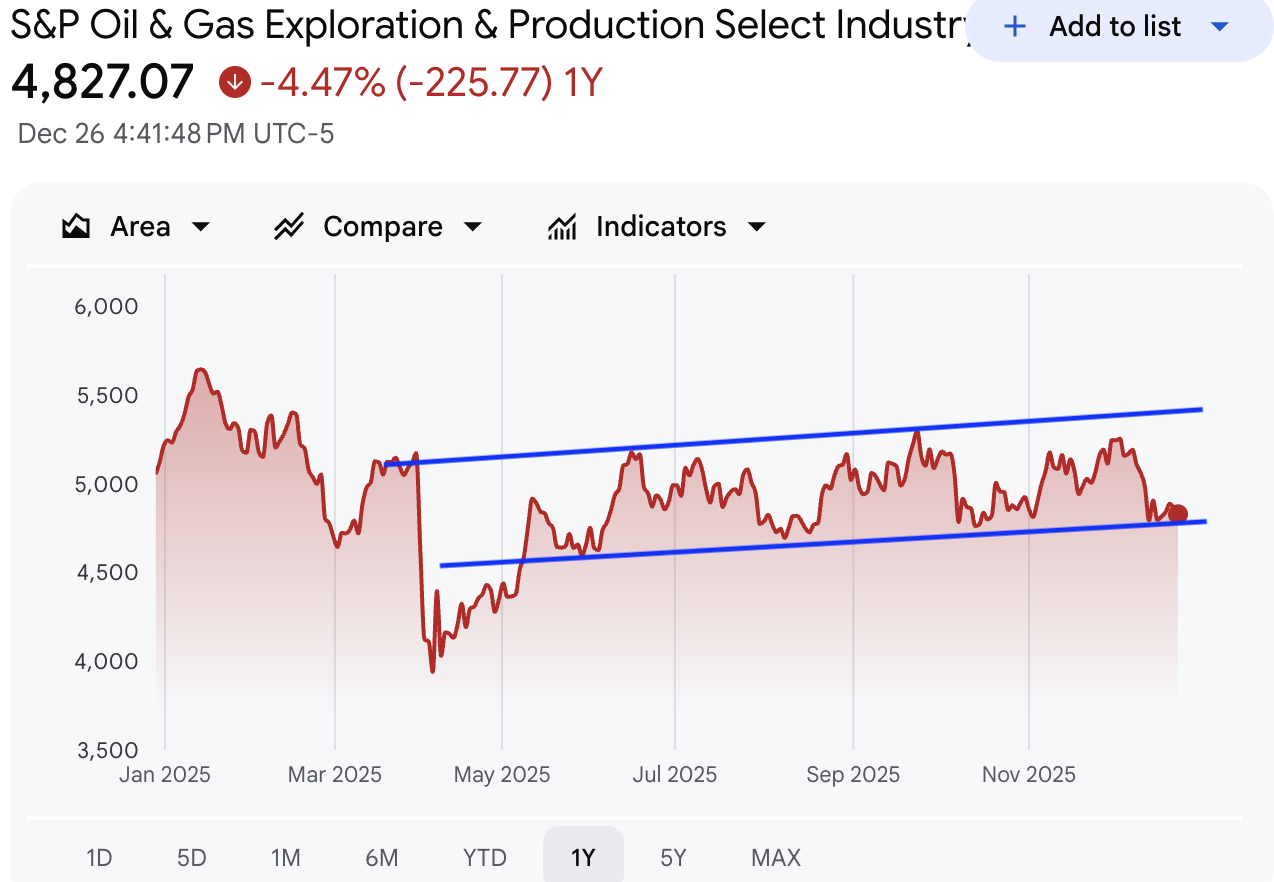Choose the 5Y time range
The height and width of the screenshot is (882, 1274).
click(x=674, y=857)
